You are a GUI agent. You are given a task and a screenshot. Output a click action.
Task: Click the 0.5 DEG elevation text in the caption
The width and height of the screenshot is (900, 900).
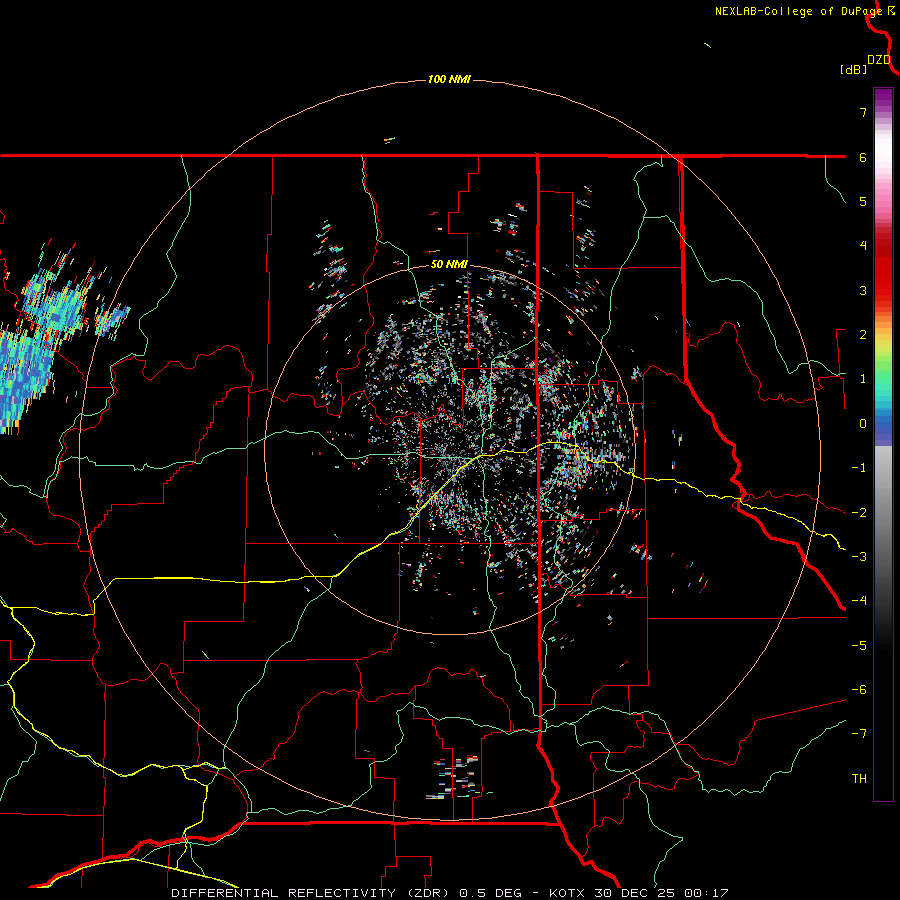[x=491, y=893]
